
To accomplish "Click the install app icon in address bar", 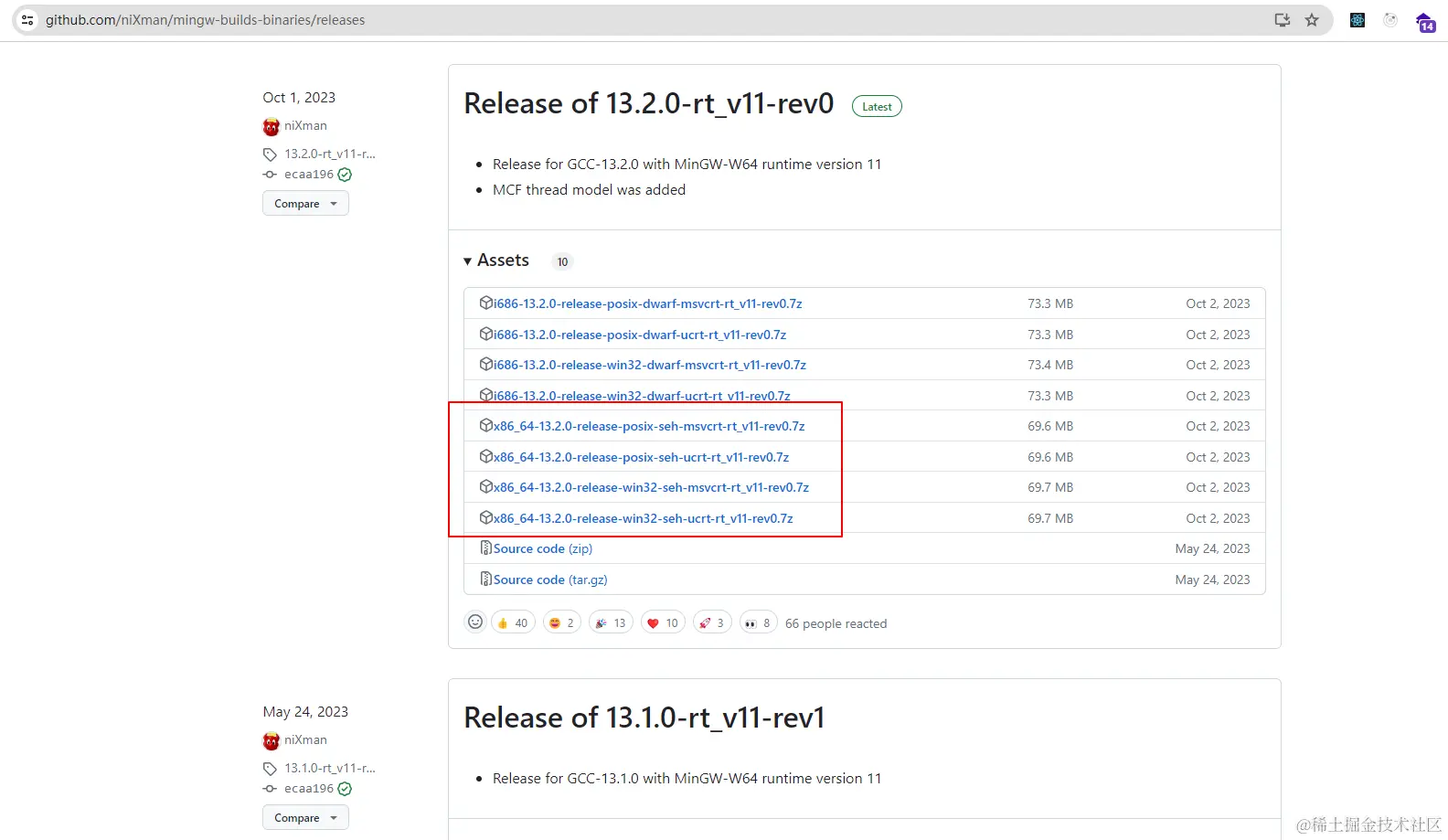I will (x=1283, y=19).
